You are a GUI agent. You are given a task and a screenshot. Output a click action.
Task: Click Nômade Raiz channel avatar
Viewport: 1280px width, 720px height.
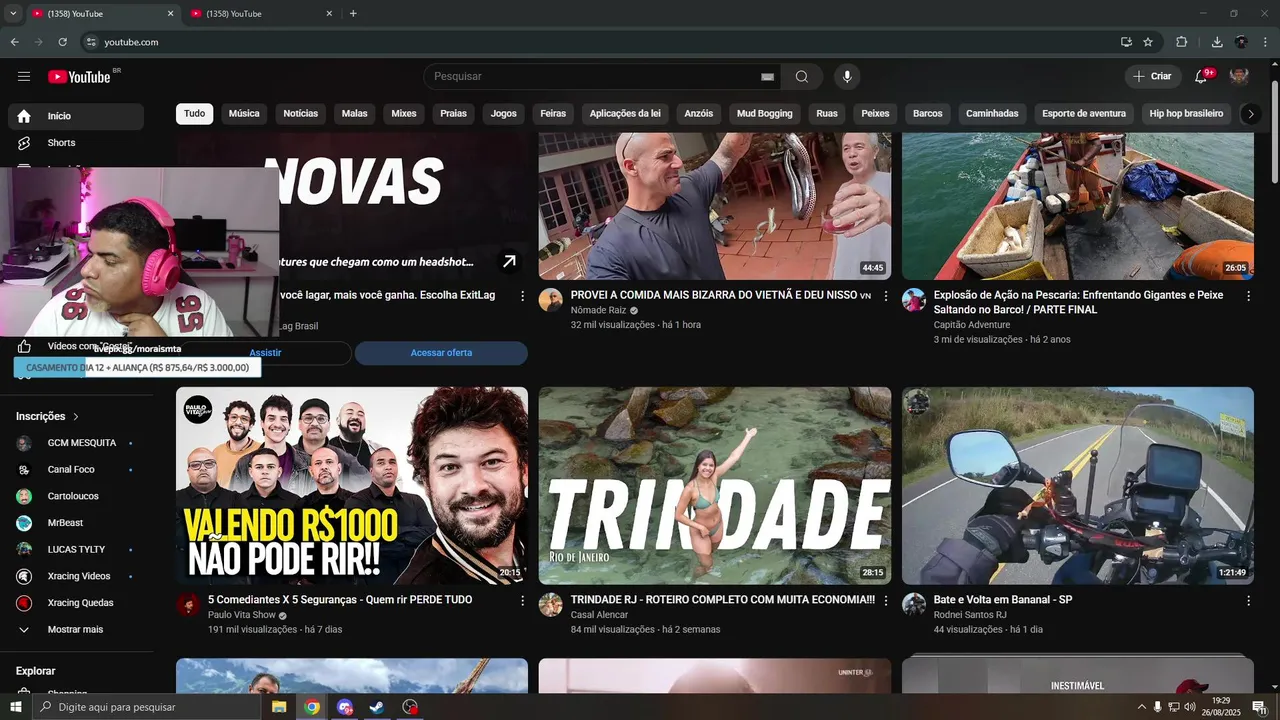(x=551, y=300)
